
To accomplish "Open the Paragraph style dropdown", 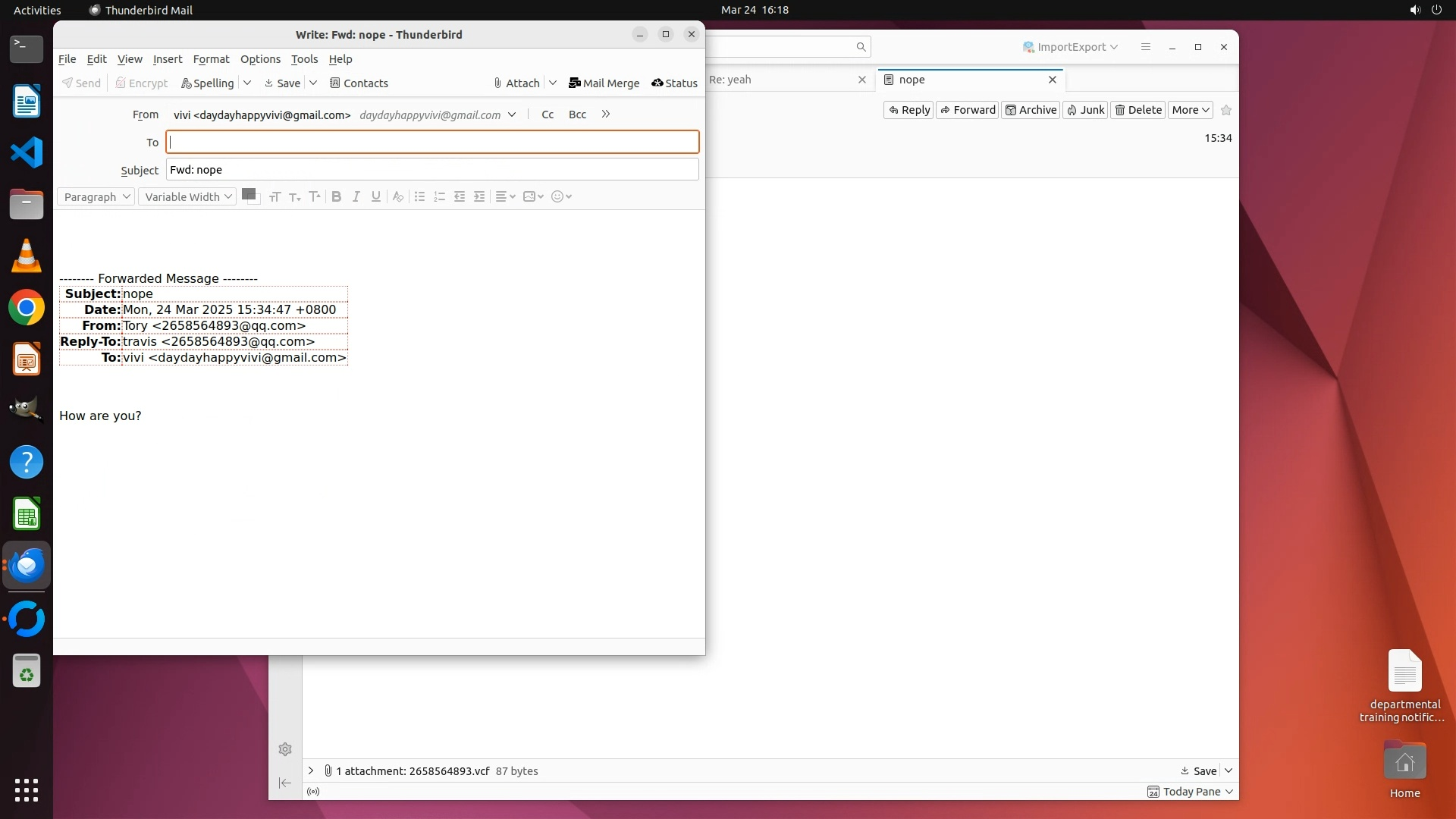I will click(x=96, y=196).
